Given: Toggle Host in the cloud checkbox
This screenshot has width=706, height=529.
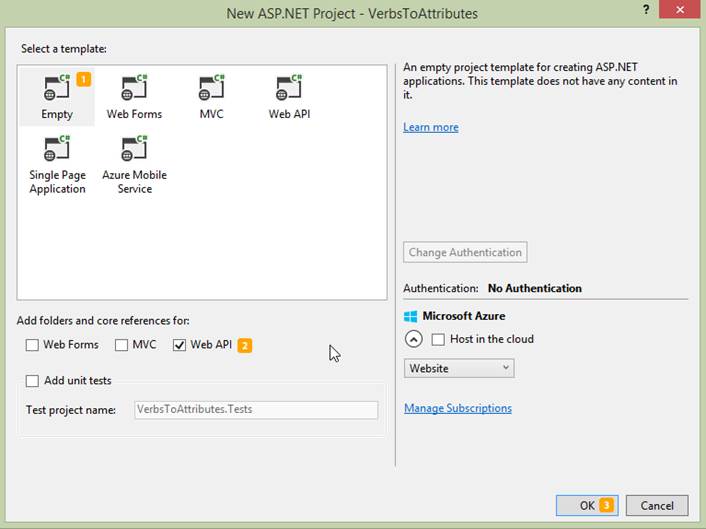Looking at the screenshot, I should pyautogui.click(x=438, y=339).
